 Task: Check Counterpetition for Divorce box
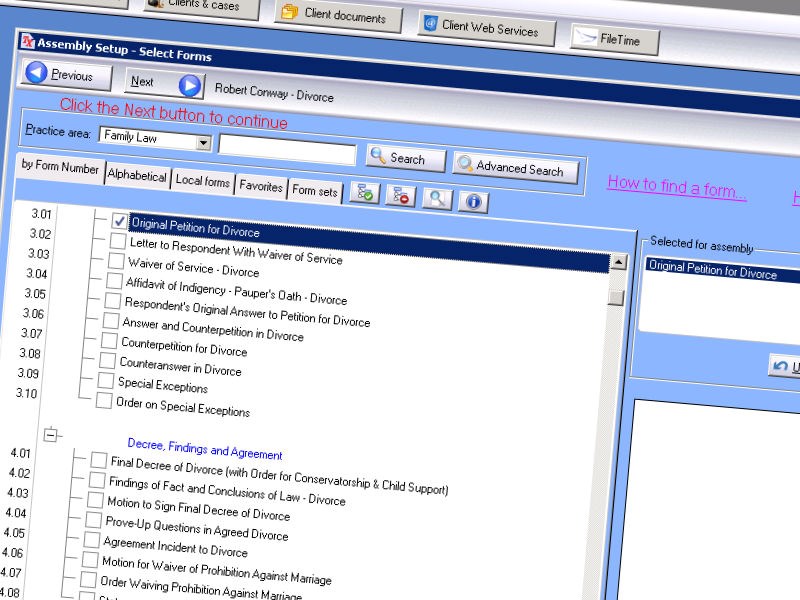click(x=109, y=340)
